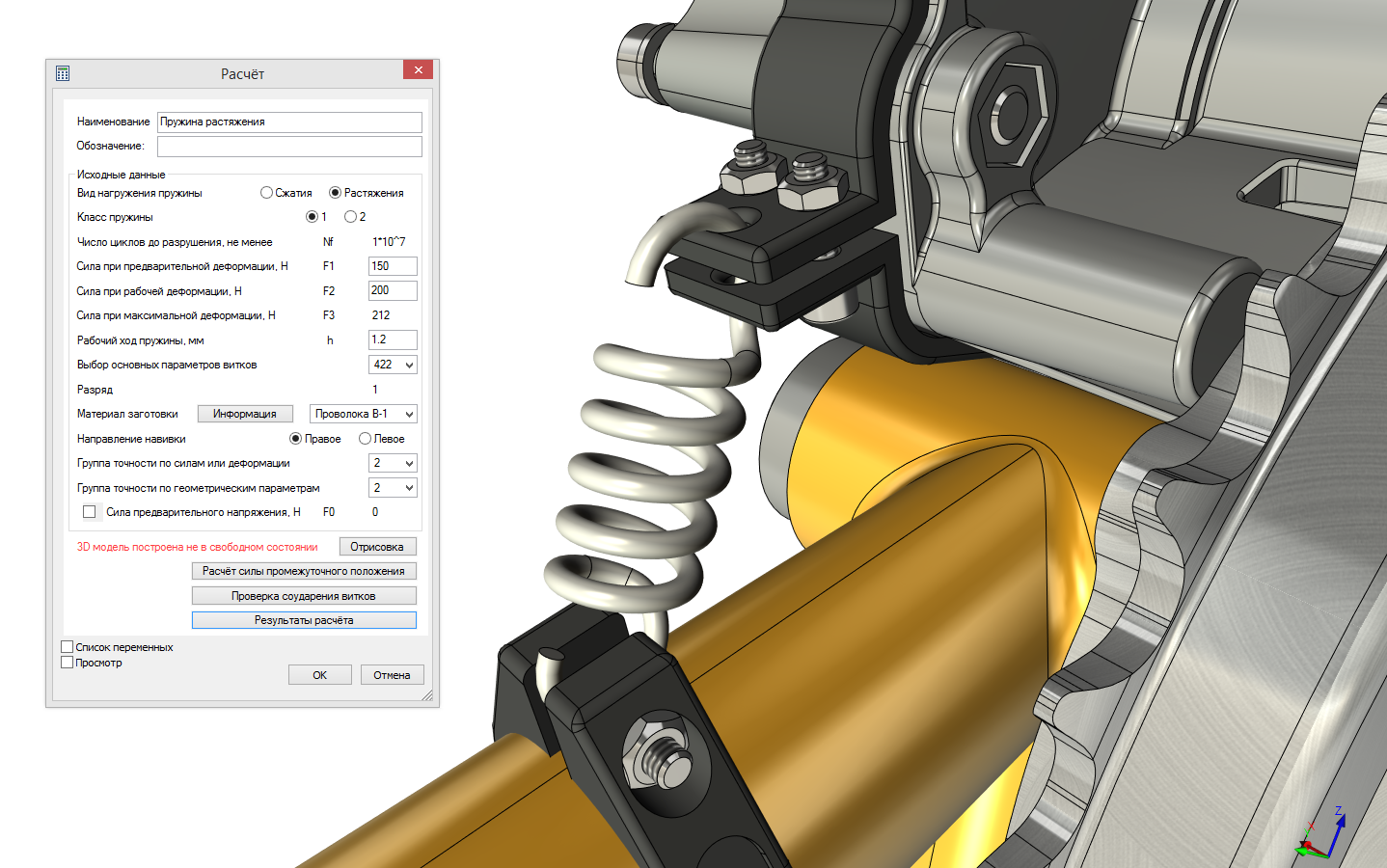This screenshot has height=868, width=1387.
Task: Open the Группа точности по геометрическим параметрам dropdown
Action: click(393, 488)
